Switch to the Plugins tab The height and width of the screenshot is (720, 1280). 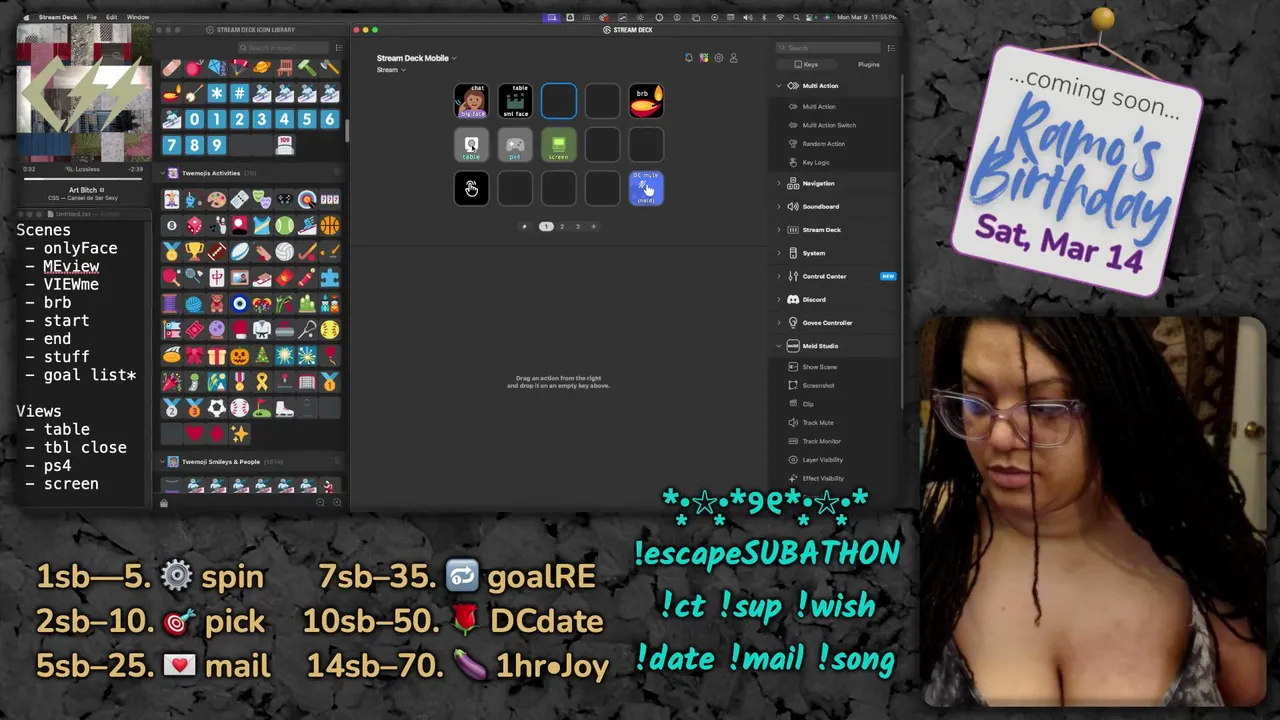[869, 64]
